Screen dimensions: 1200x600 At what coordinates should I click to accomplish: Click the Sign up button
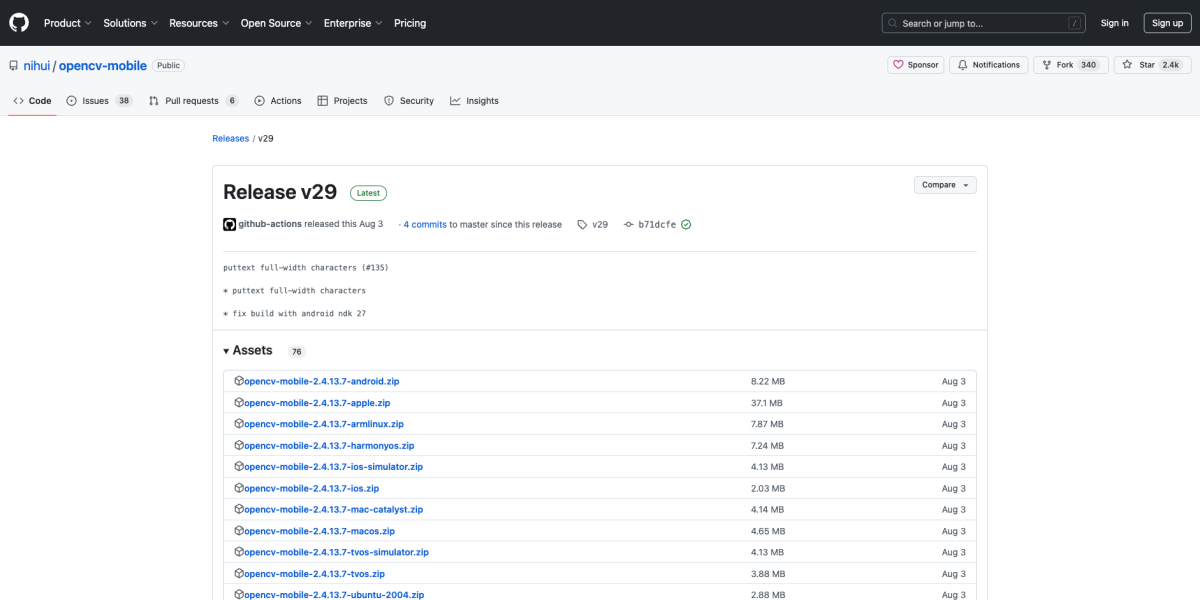[x=1167, y=23]
